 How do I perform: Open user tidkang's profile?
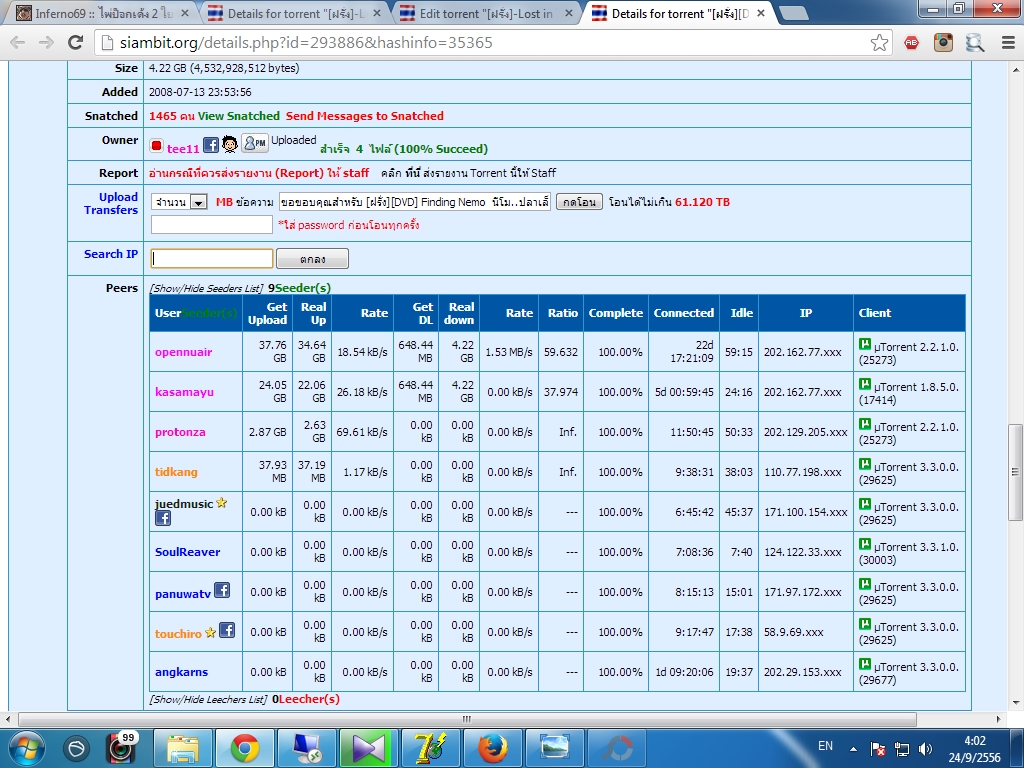coord(176,472)
